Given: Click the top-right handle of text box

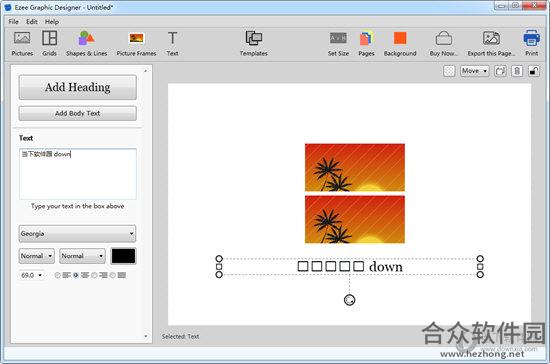Looking at the screenshot, I should tap(480, 259).
